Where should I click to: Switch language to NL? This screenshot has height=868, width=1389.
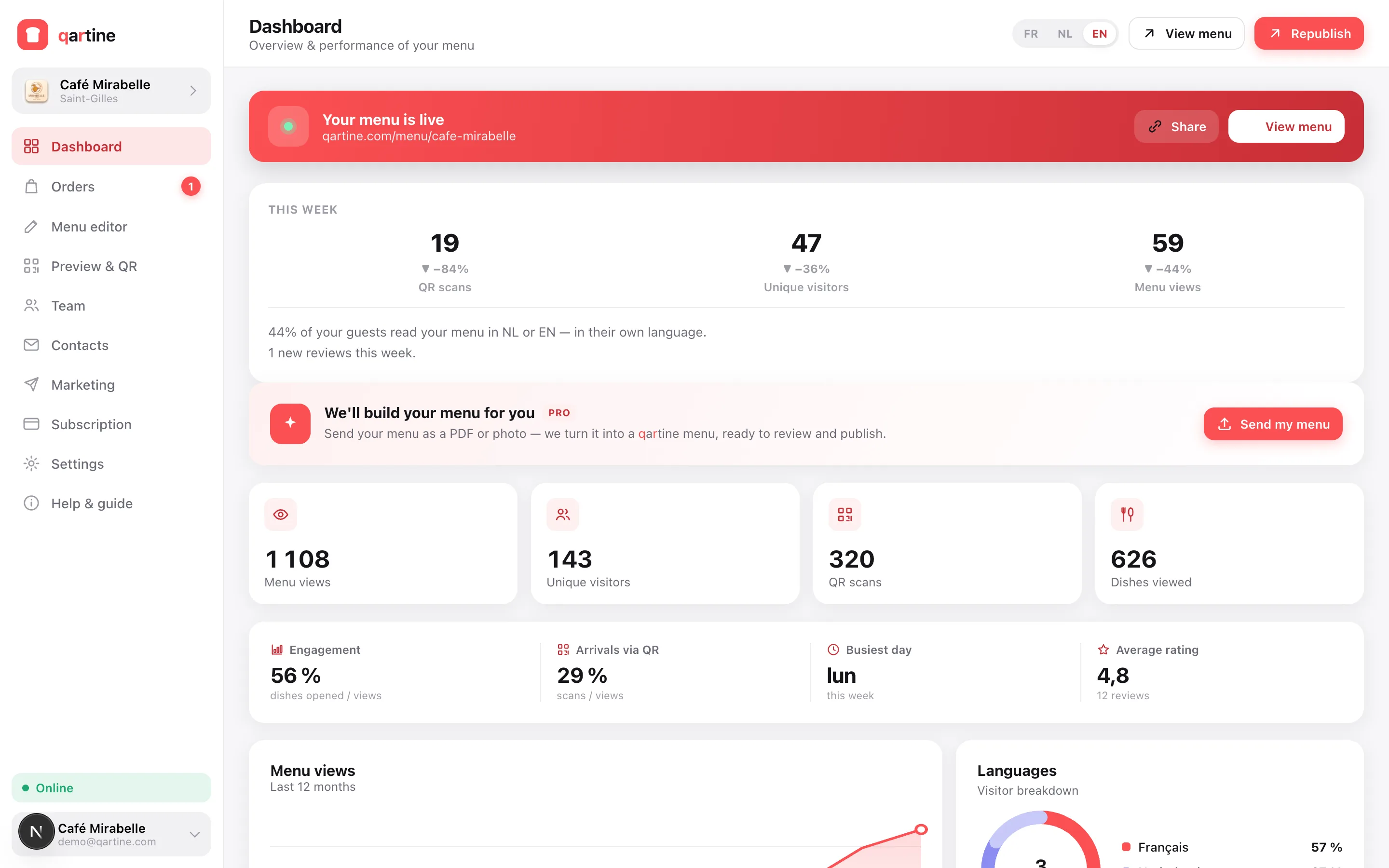[x=1065, y=34]
